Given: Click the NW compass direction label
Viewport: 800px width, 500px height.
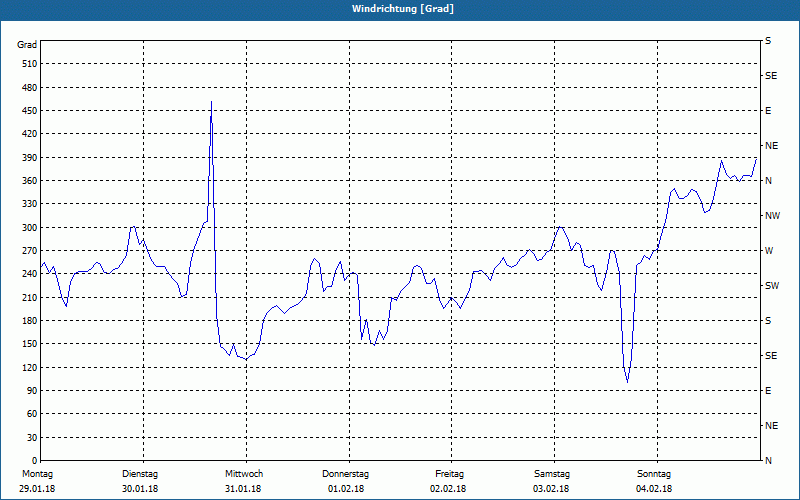Looking at the screenshot, I should pos(773,216).
